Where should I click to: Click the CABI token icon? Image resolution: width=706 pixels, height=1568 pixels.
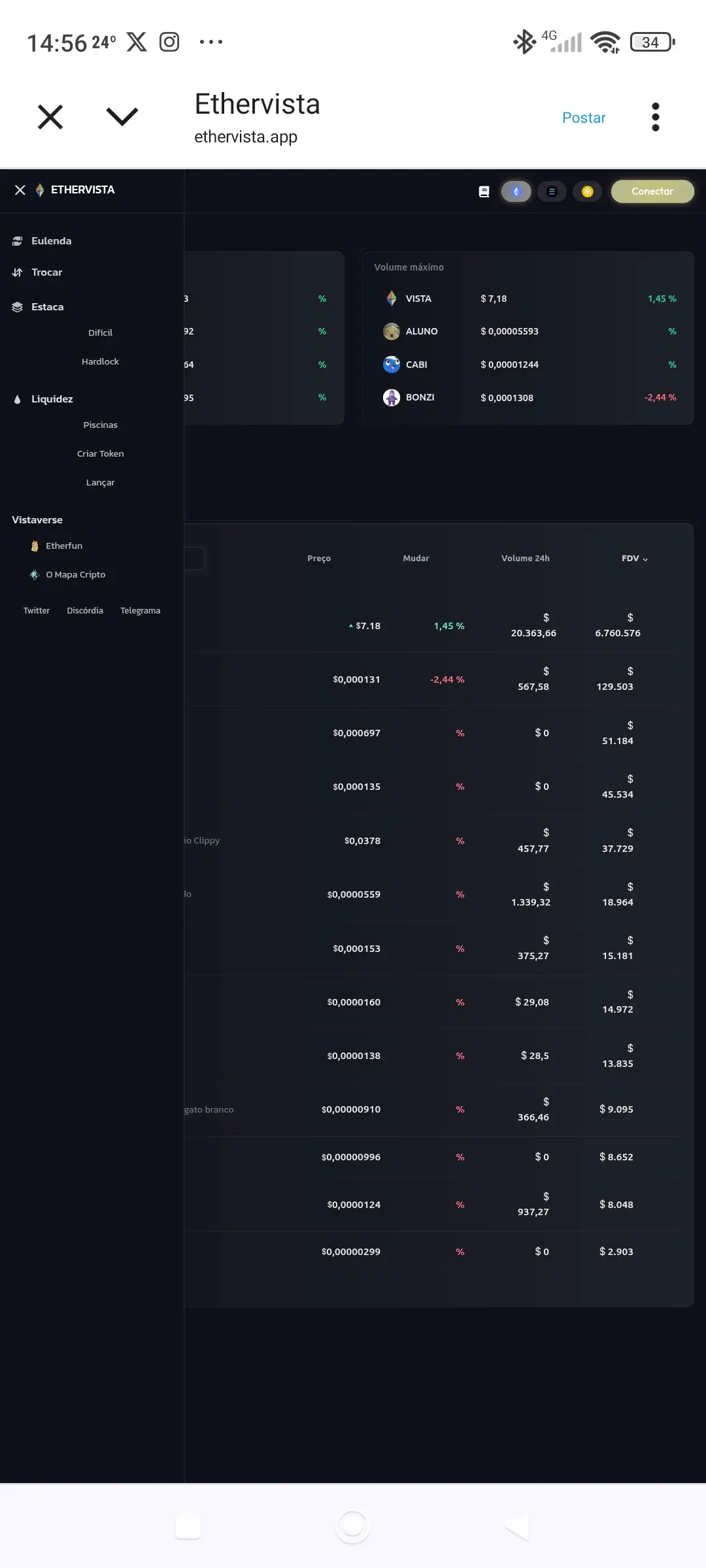click(392, 365)
